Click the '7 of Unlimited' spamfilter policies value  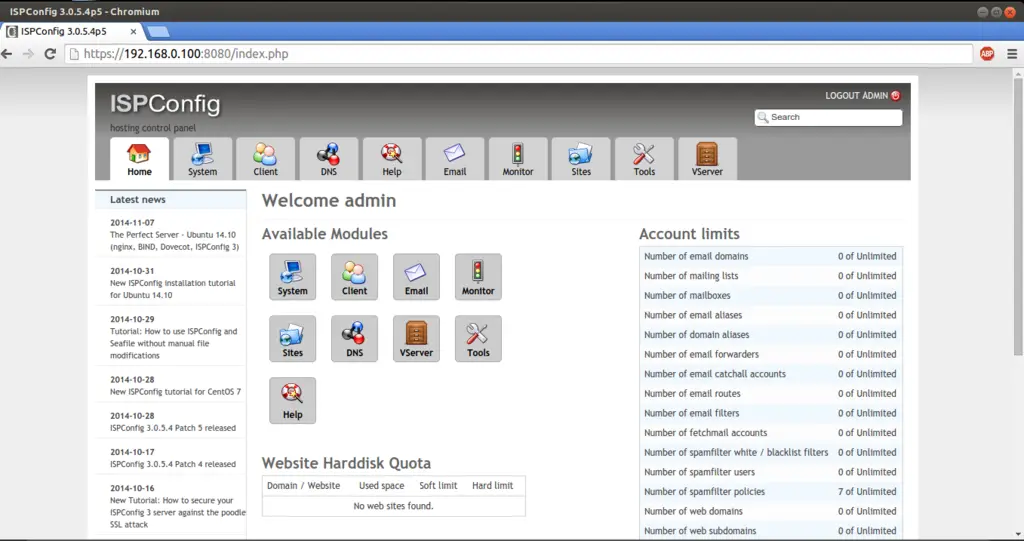click(867, 491)
